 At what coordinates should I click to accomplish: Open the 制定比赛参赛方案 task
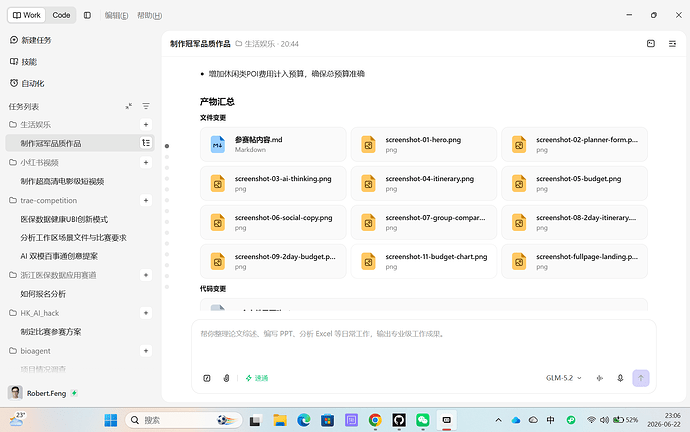(51, 332)
